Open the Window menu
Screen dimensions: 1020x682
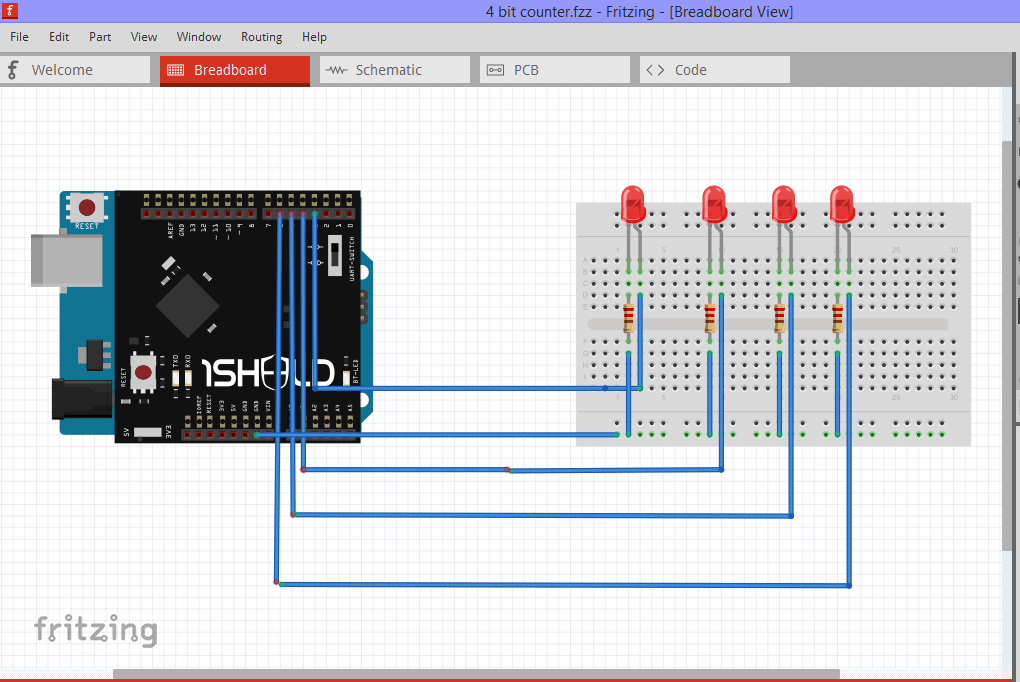(x=198, y=37)
